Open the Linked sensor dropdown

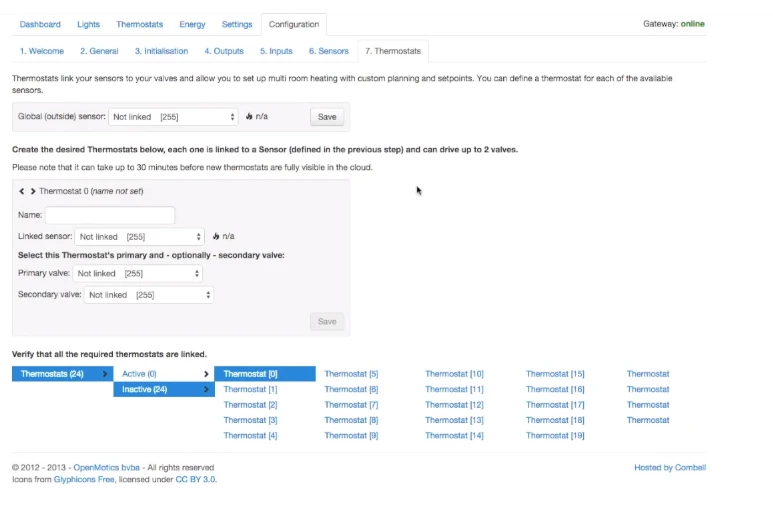[140, 237]
